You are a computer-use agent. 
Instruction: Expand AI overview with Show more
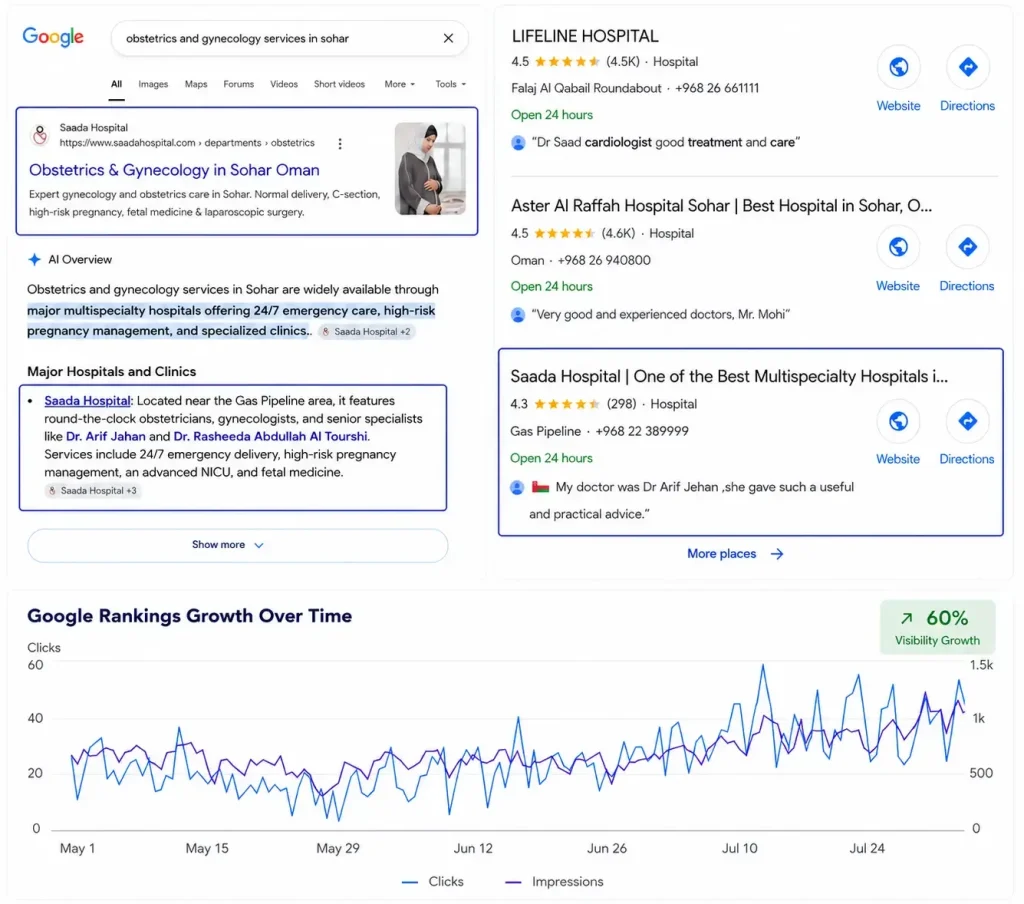(x=238, y=545)
